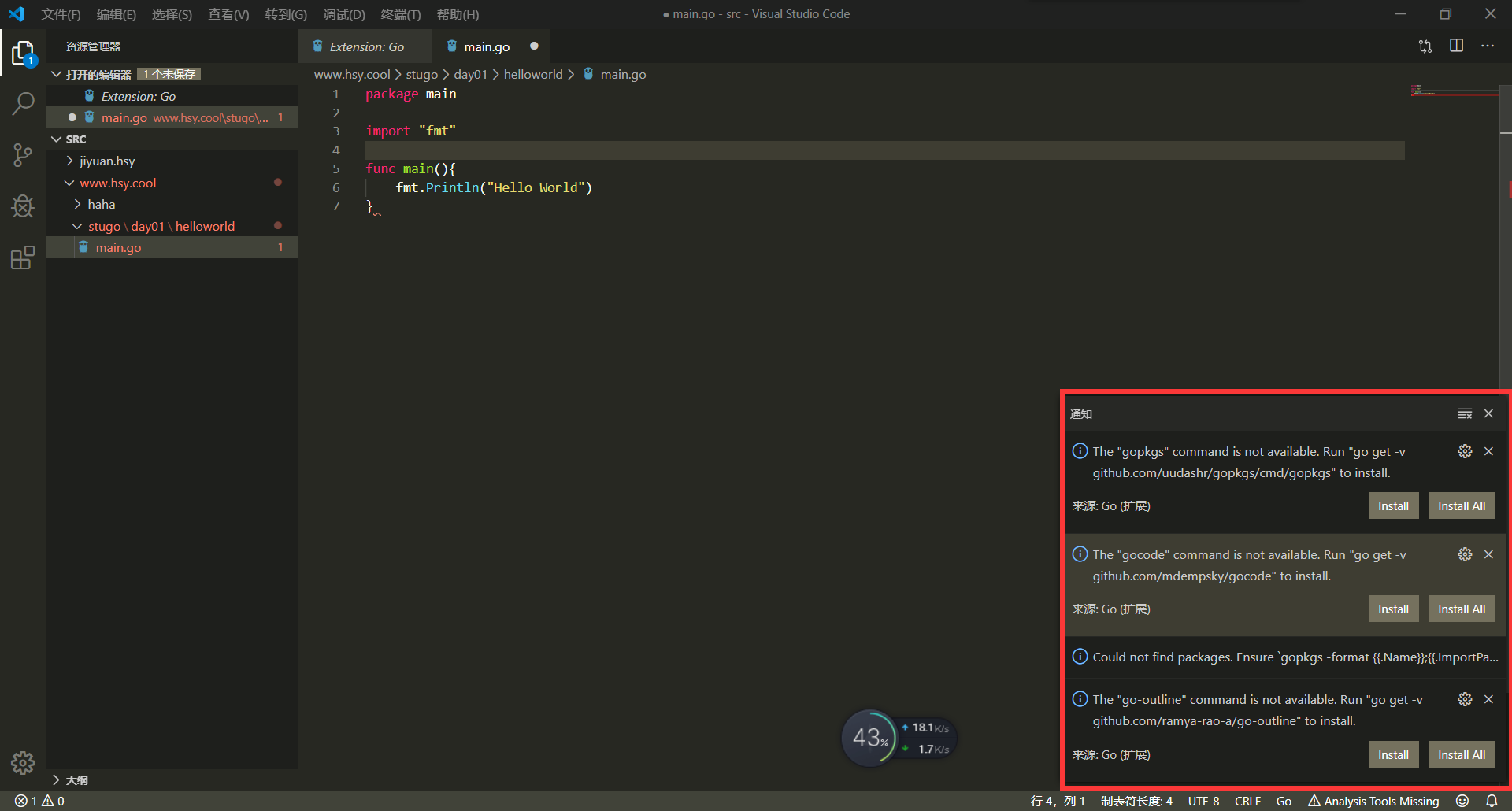Click Install All in the gopkgs notification
1512x811 pixels.
click(1462, 506)
